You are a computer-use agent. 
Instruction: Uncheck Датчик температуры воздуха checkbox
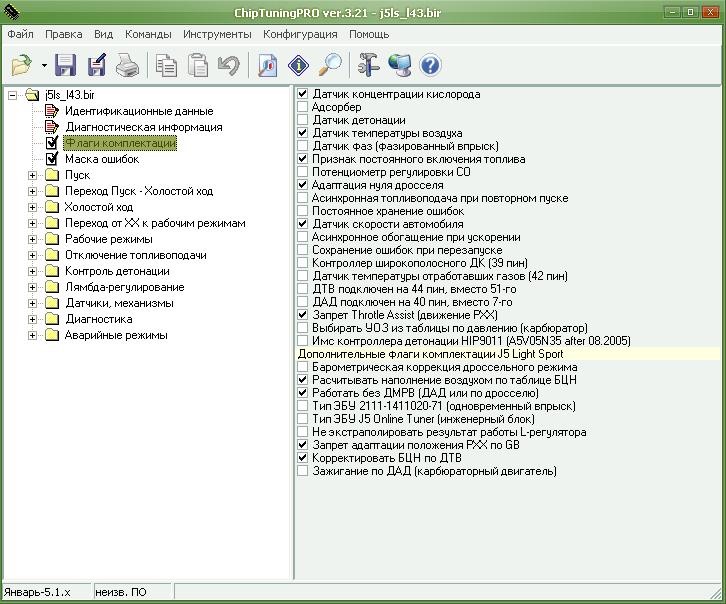pyautogui.click(x=303, y=133)
